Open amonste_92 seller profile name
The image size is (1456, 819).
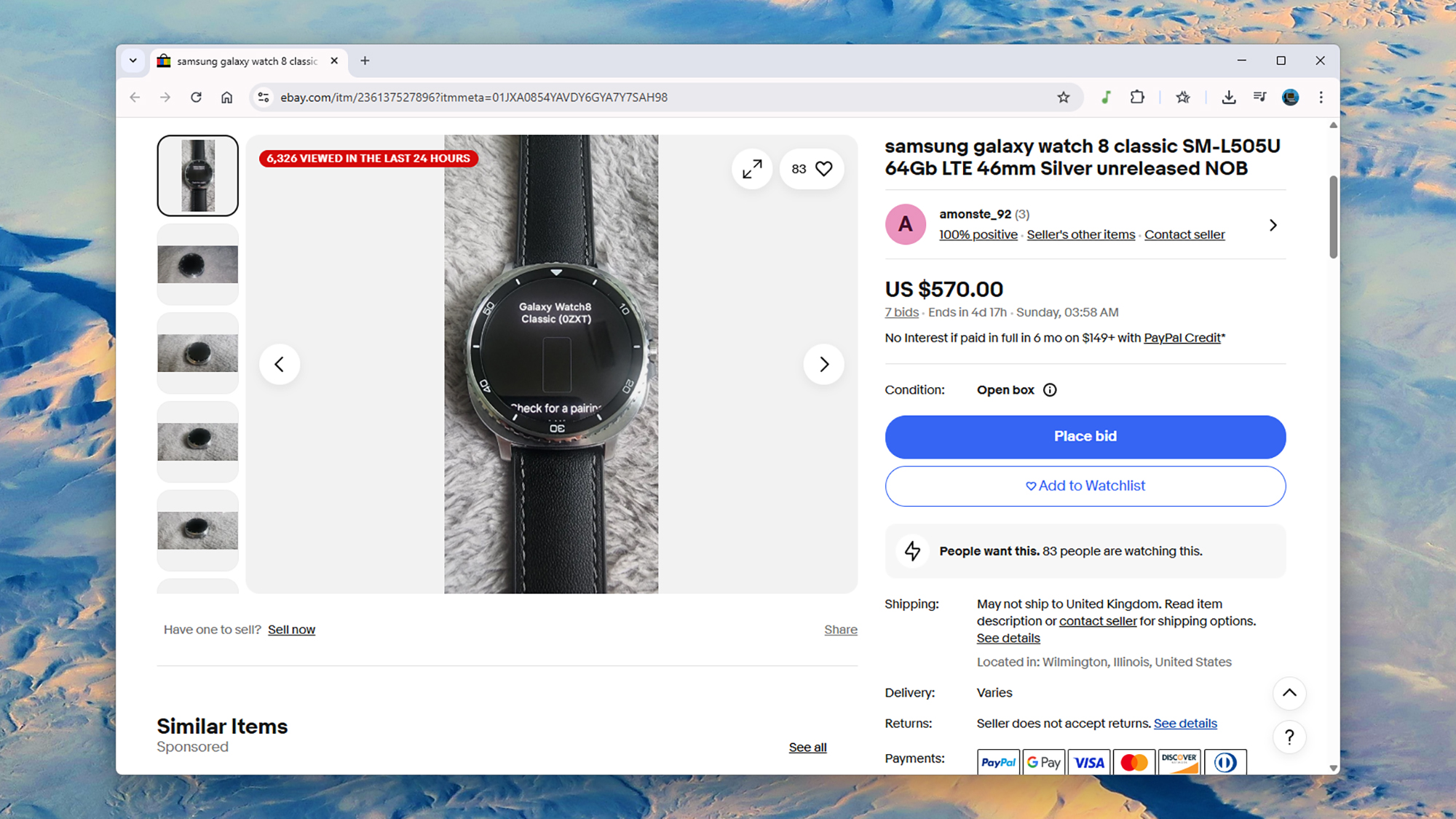click(x=975, y=214)
